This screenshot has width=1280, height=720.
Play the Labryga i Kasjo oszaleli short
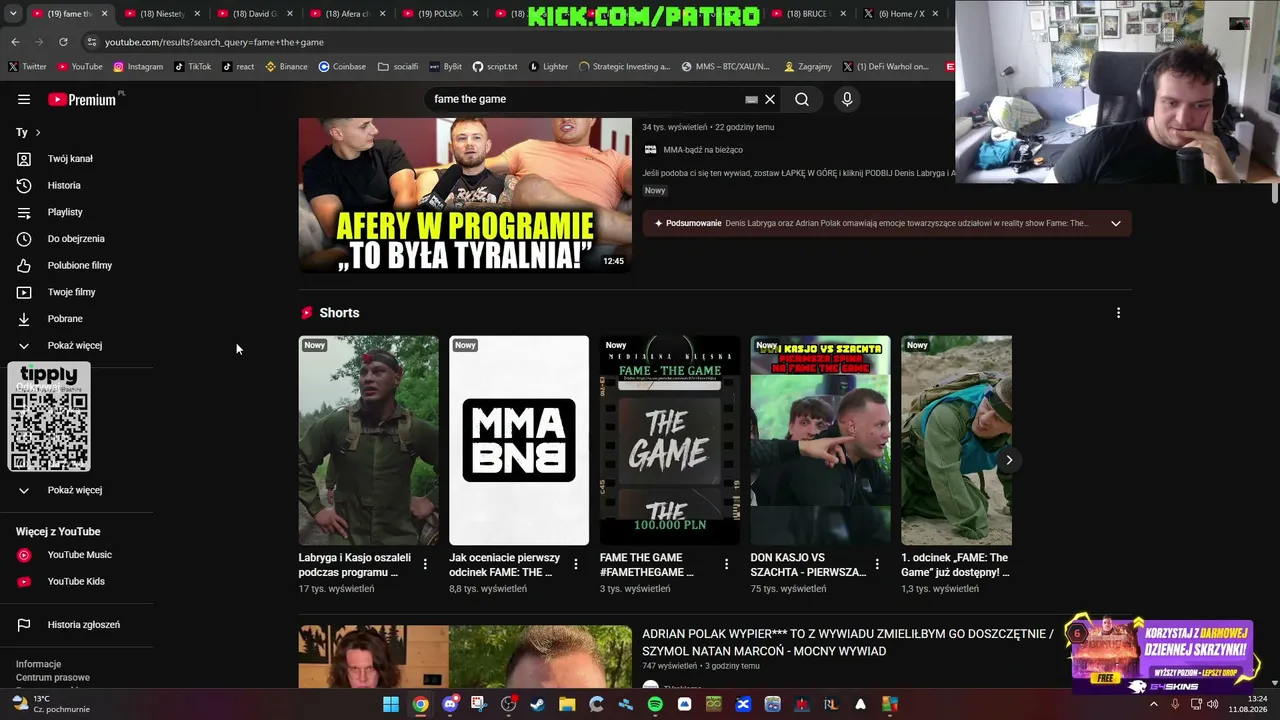368,440
